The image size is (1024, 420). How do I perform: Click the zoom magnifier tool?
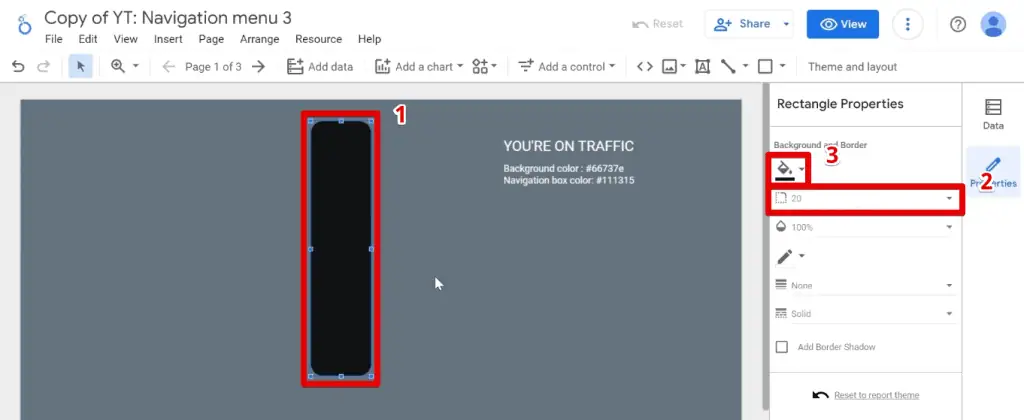118,66
